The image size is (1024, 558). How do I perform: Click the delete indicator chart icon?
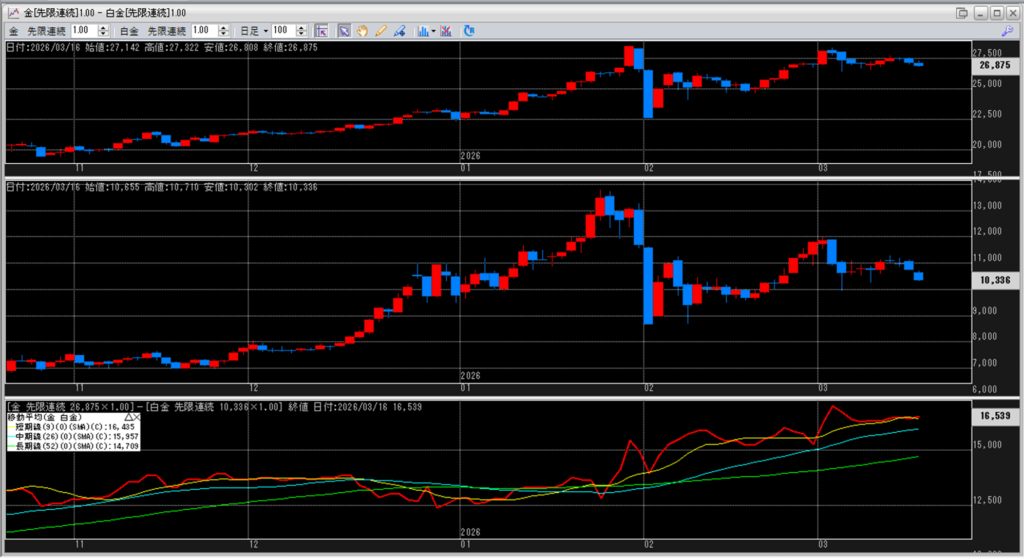pos(447,31)
